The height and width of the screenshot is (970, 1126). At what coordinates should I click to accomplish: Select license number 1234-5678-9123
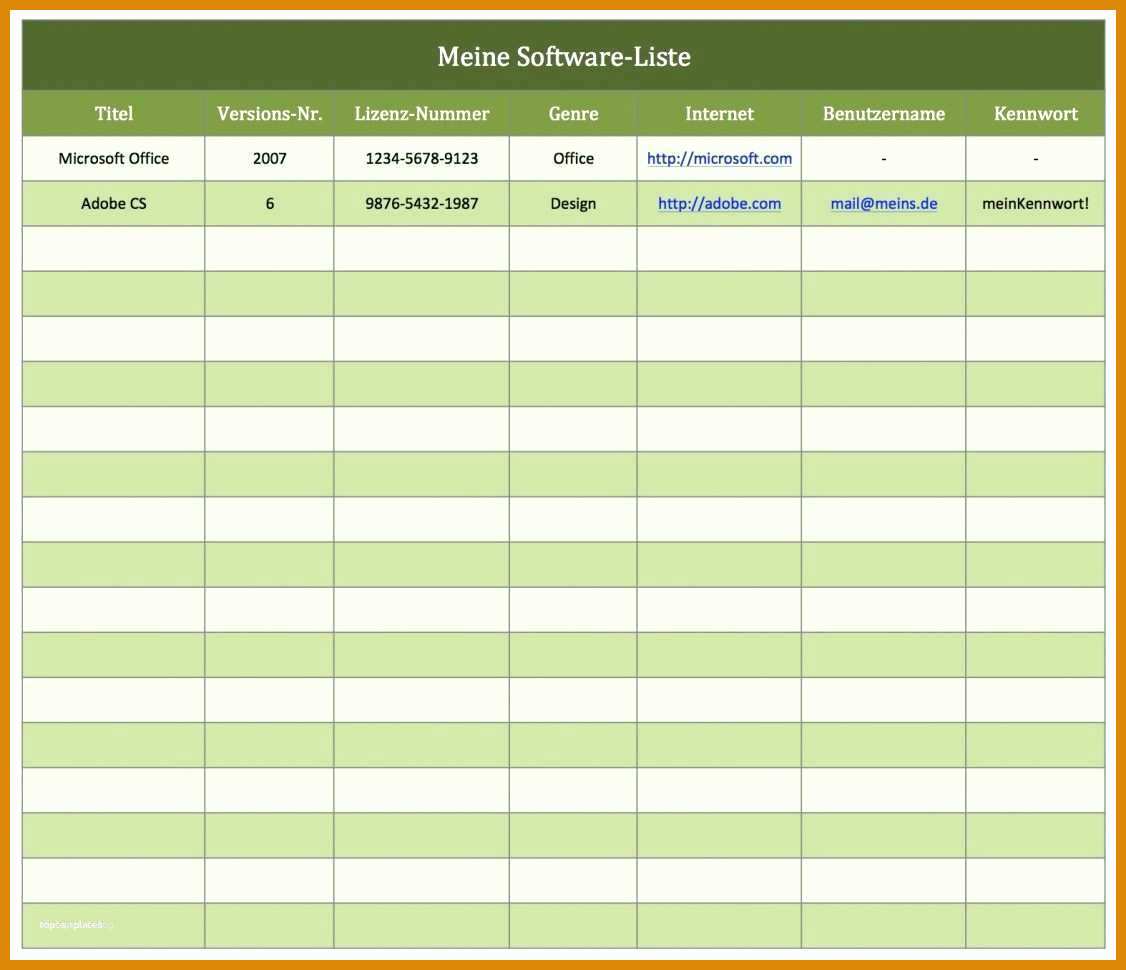tap(422, 159)
